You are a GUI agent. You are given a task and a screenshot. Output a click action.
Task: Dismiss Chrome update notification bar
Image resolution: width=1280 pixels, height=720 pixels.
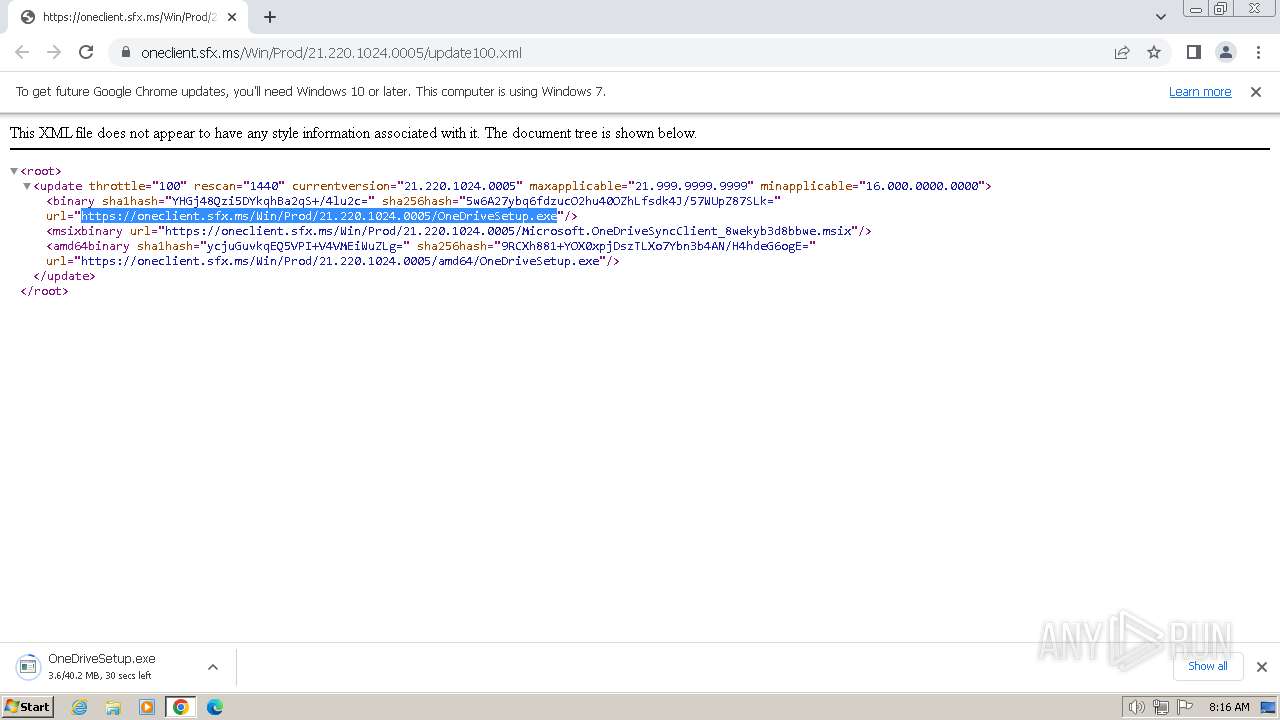coord(1256,91)
